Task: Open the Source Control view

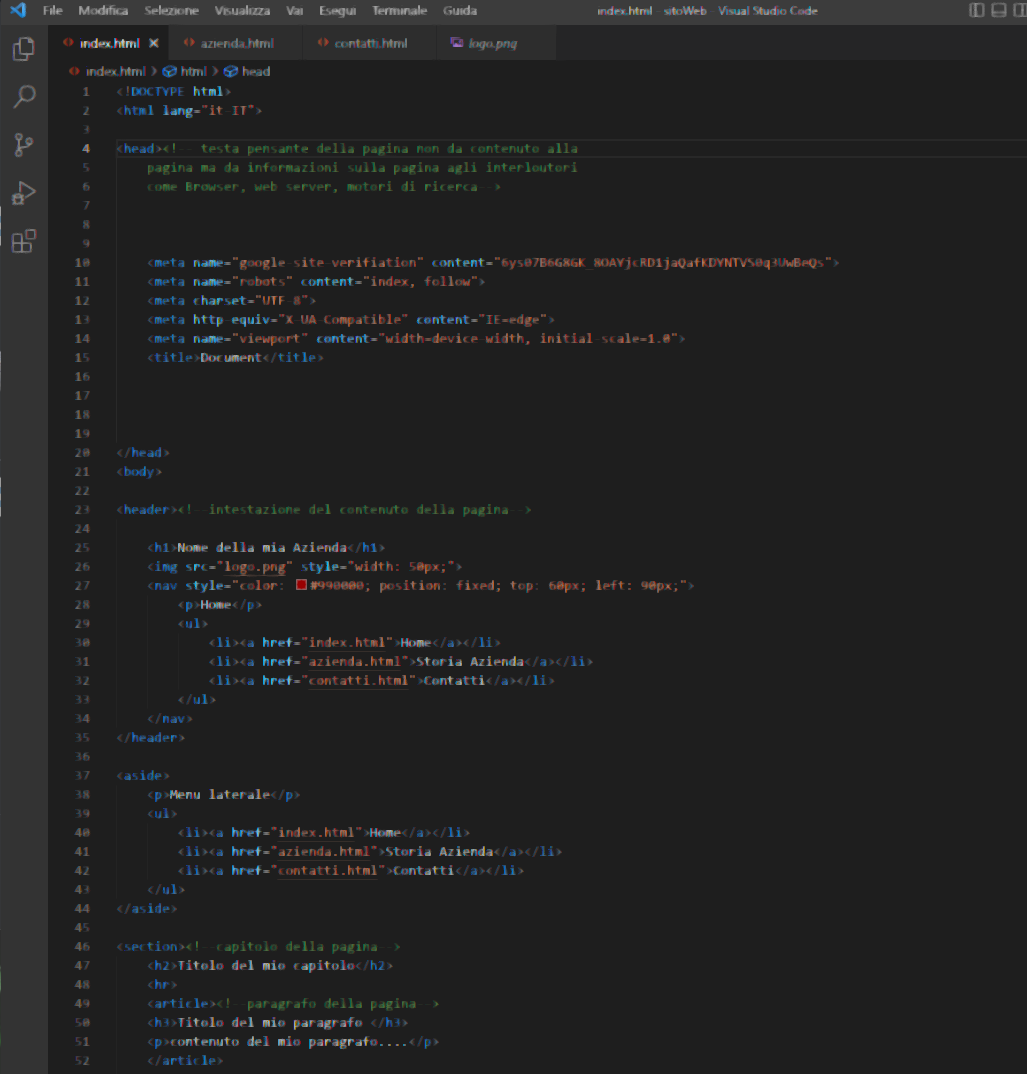Action: [x=24, y=145]
